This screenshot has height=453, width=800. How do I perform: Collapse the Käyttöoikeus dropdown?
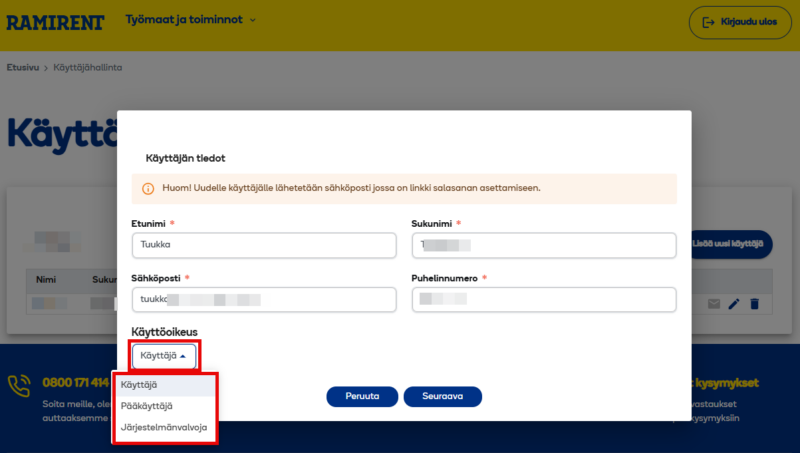(163, 356)
